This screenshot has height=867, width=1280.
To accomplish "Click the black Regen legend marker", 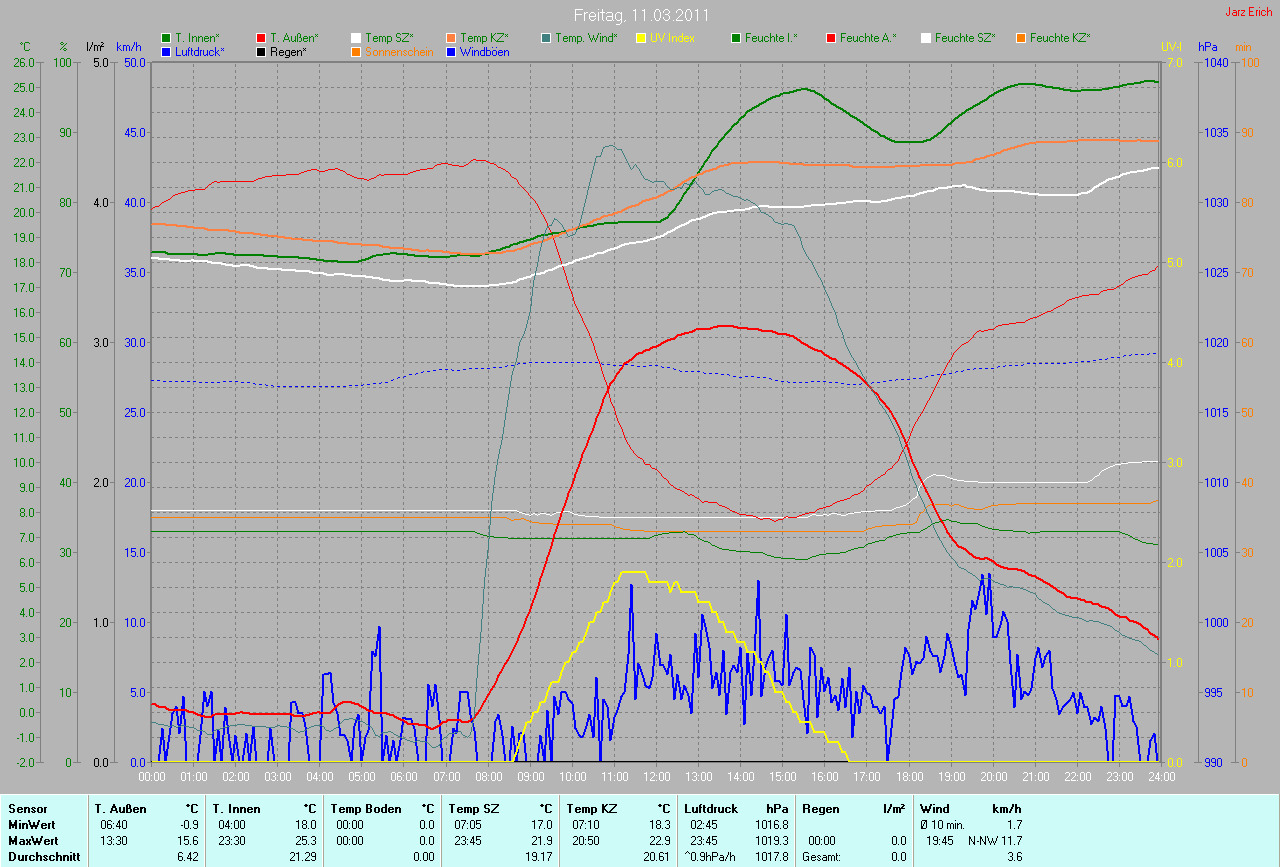I will tap(262, 51).
